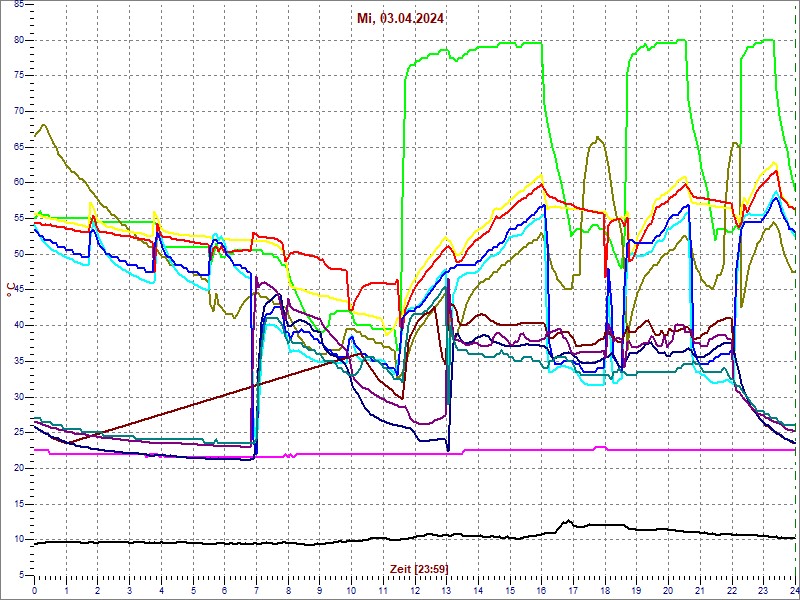
Task: Click the 50 value on temperature axis
Action: tap(19, 254)
